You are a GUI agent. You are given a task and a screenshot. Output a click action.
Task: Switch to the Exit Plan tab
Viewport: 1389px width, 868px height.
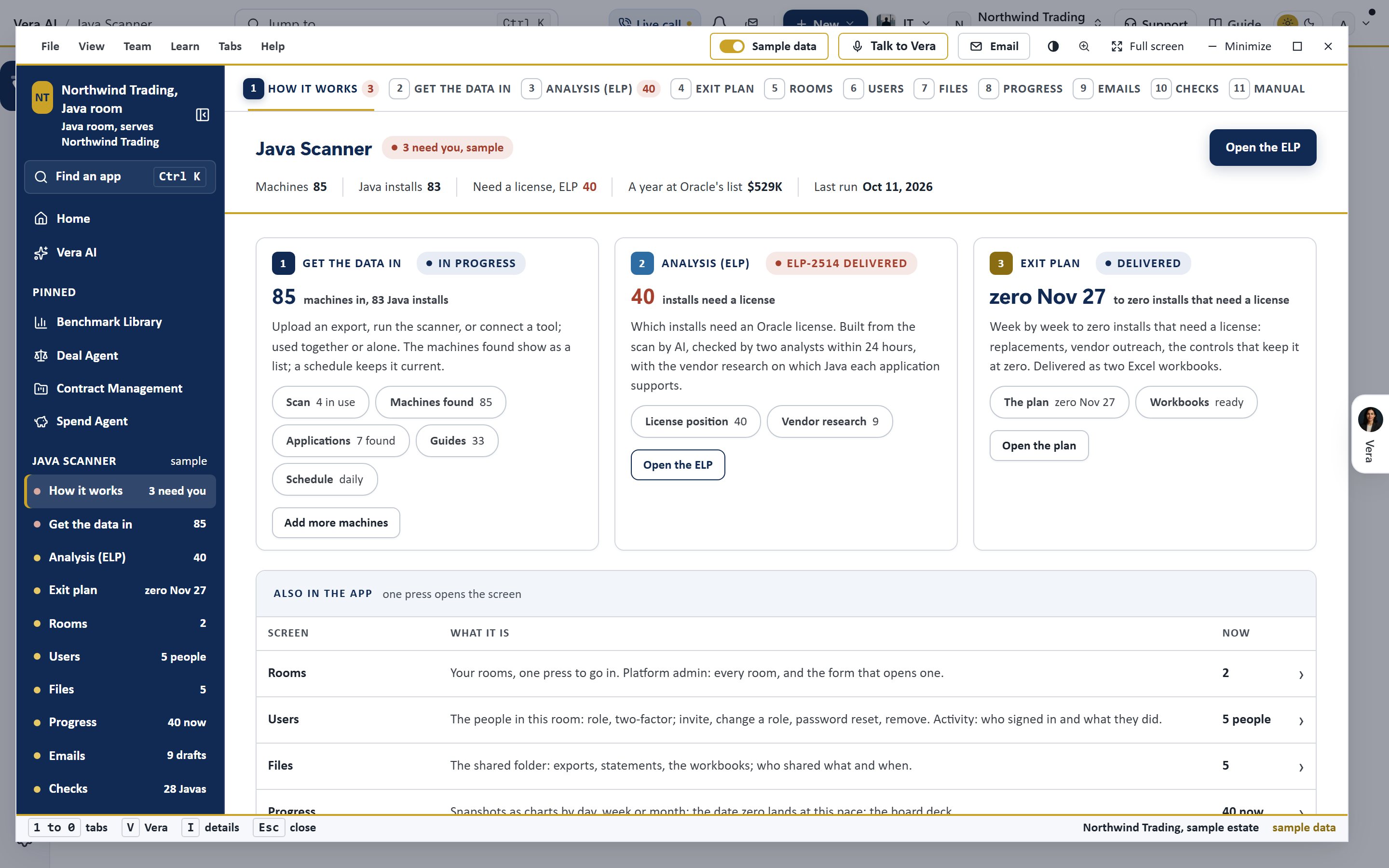coord(712,89)
